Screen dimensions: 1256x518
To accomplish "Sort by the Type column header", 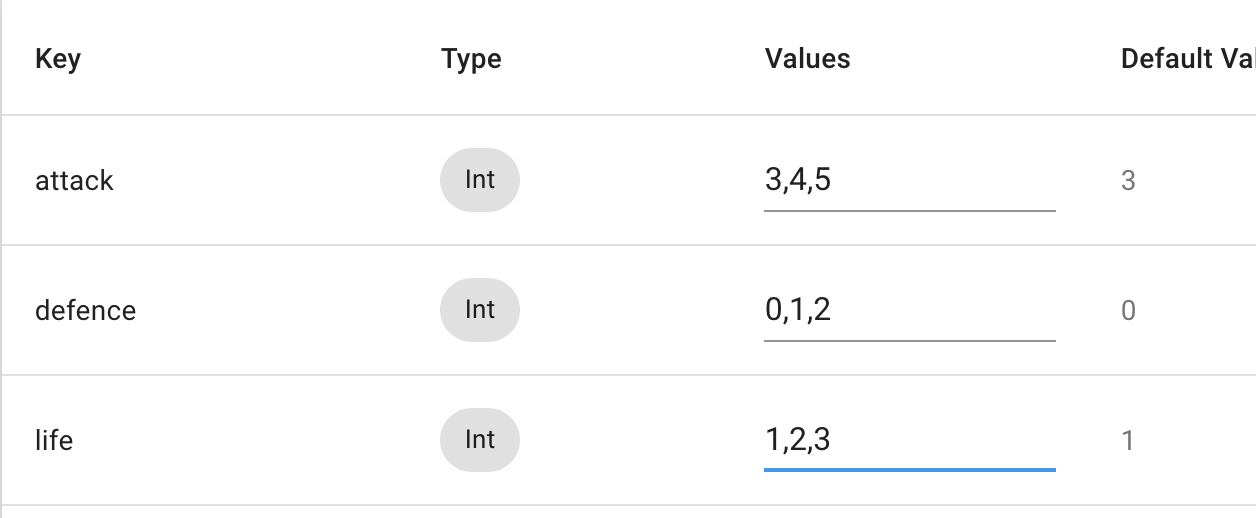I will pyautogui.click(x=471, y=59).
